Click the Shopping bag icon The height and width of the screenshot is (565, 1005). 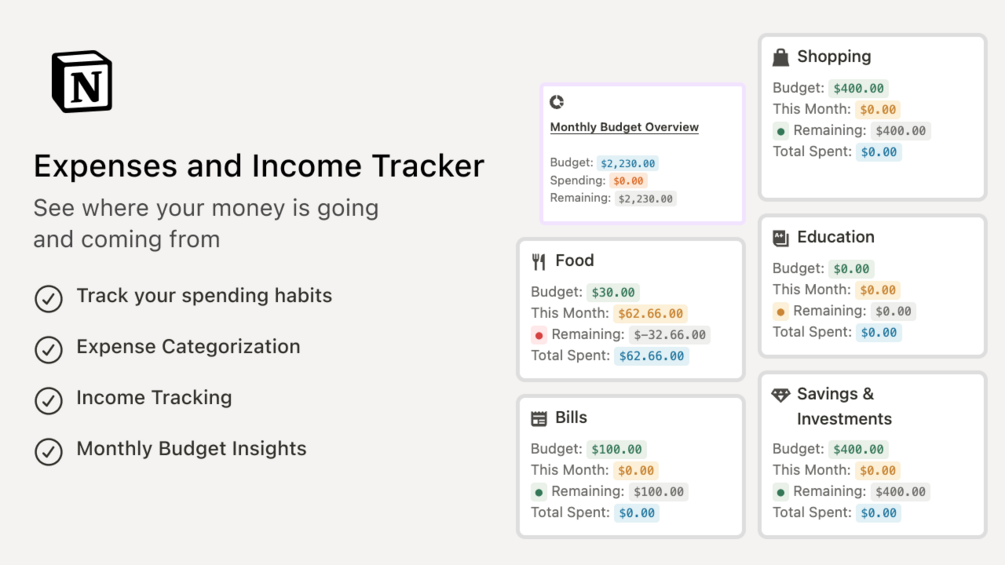(x=781, y=58)
